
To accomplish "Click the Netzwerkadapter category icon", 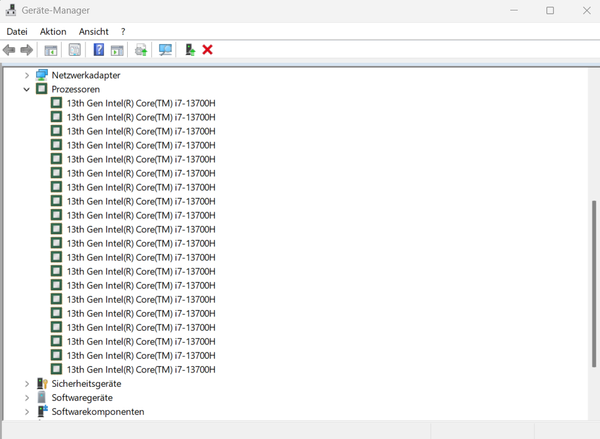I will [42, 75].
